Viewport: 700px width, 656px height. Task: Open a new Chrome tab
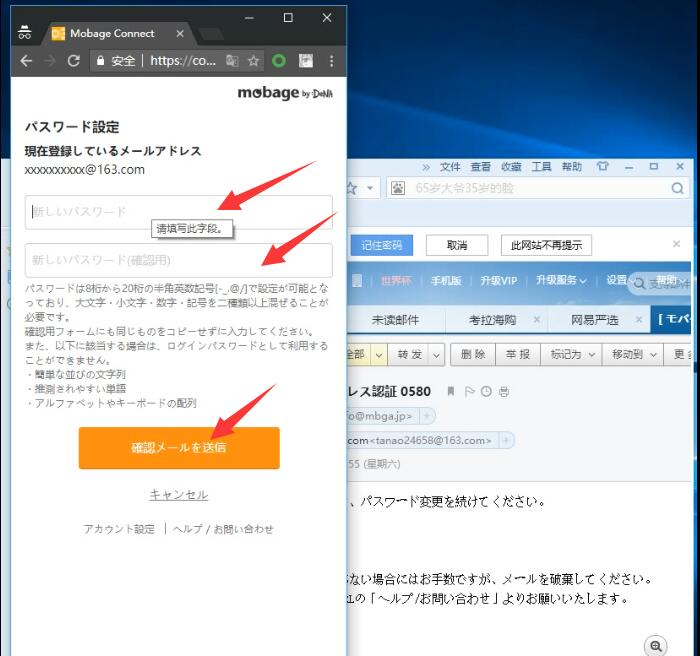tap(211, 33)
